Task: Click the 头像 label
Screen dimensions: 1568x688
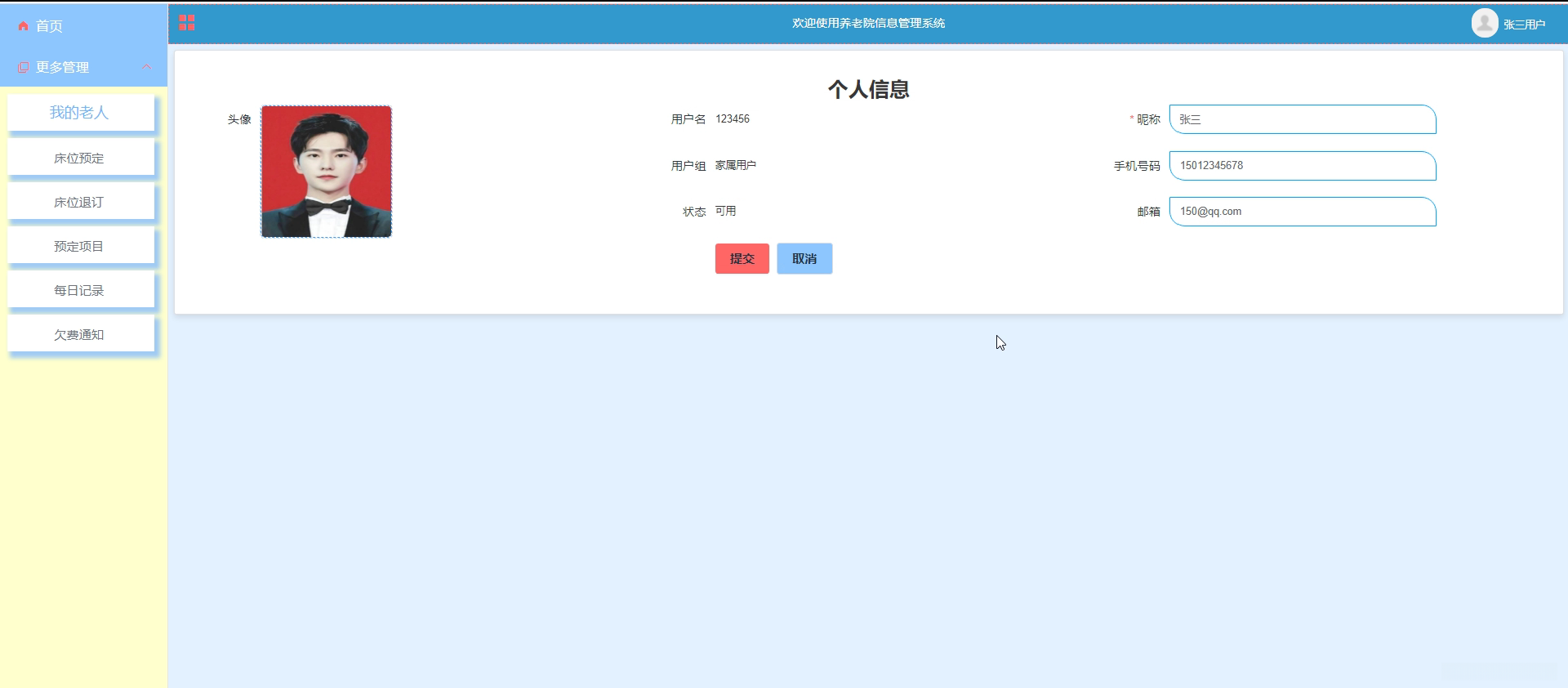Action: [x=239, y=119]
